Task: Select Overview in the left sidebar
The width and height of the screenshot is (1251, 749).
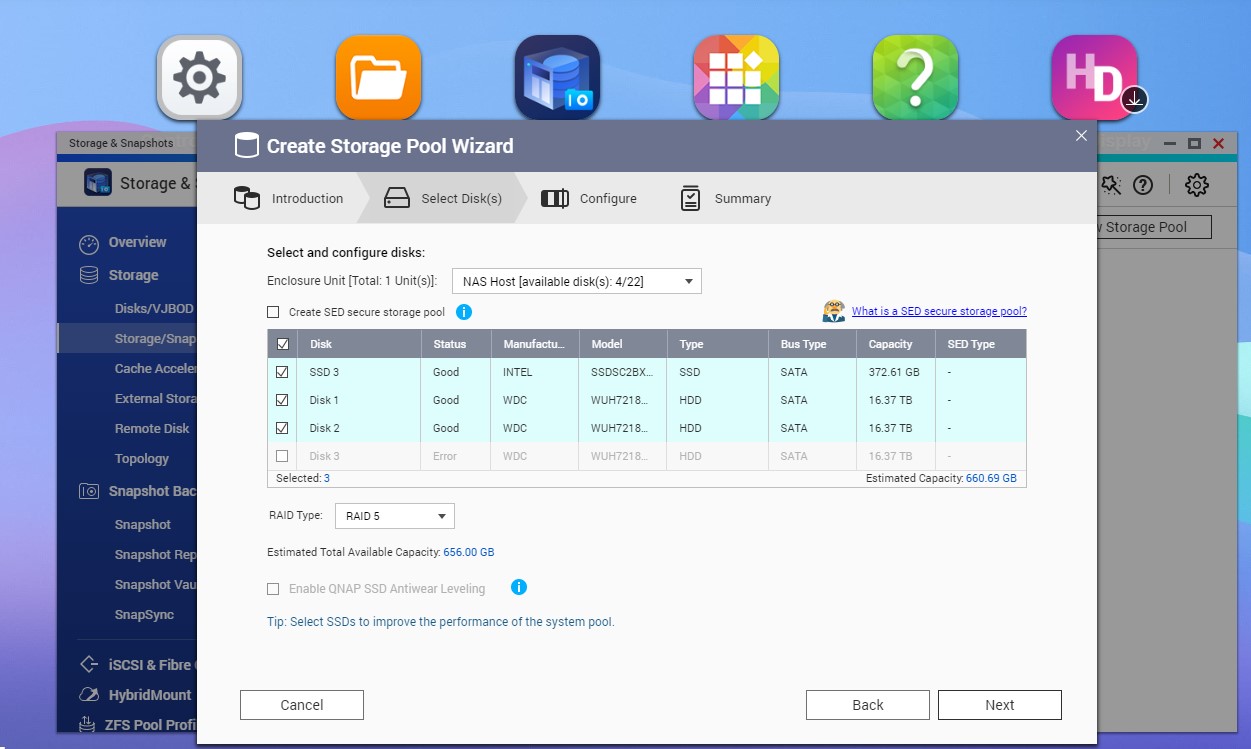Action: tap(137, 242)
